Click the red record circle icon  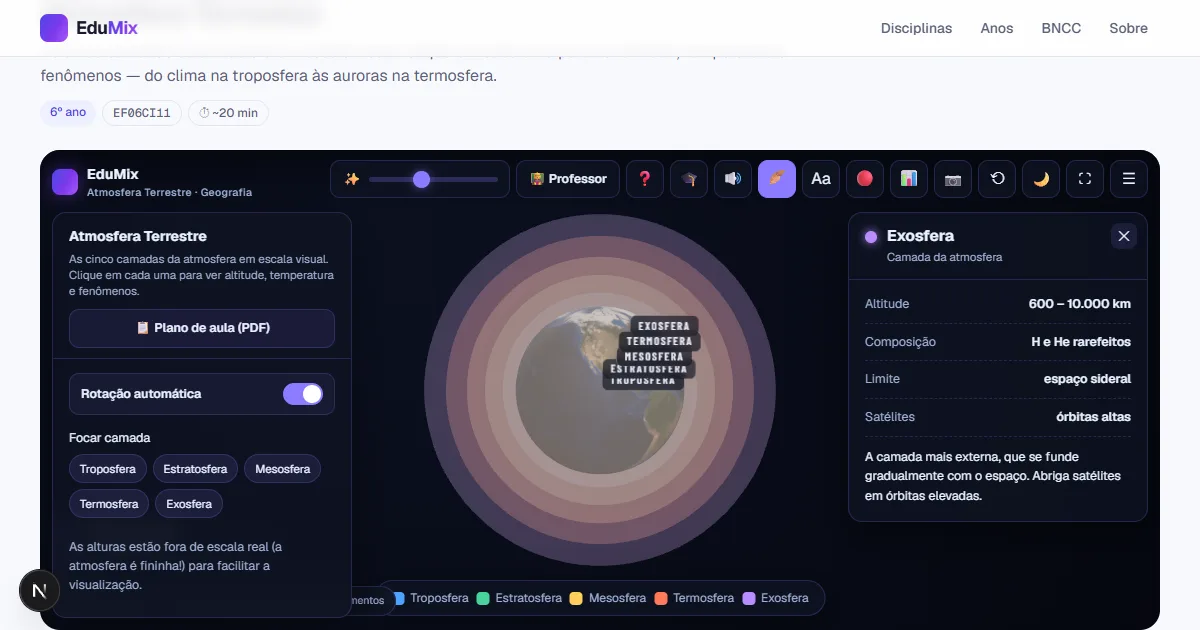(x=865, y=179)
